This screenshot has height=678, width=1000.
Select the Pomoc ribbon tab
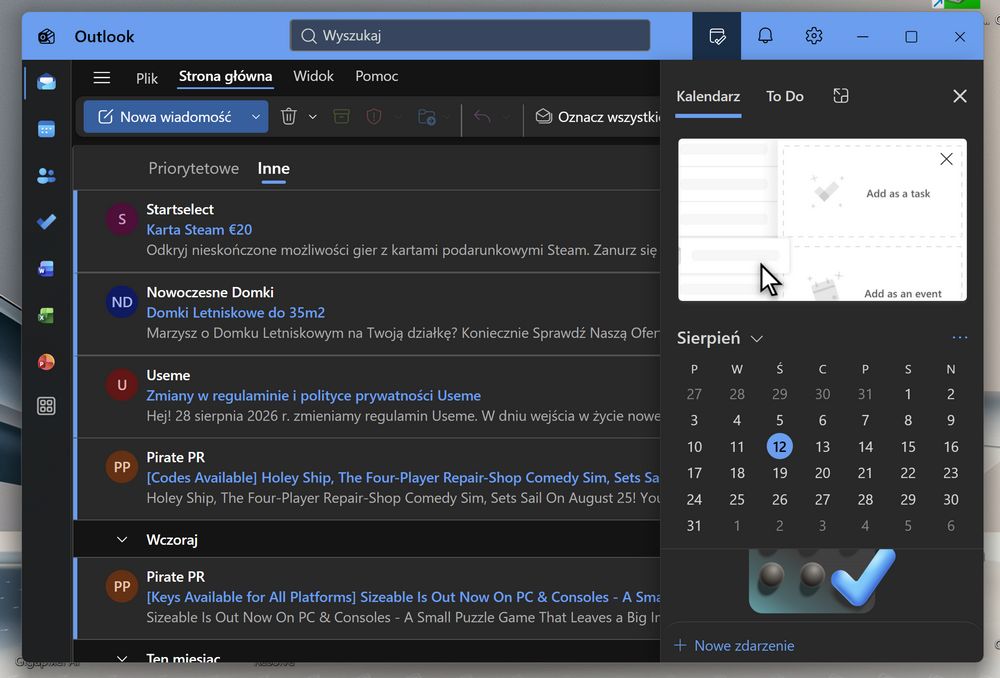point(376,76)
